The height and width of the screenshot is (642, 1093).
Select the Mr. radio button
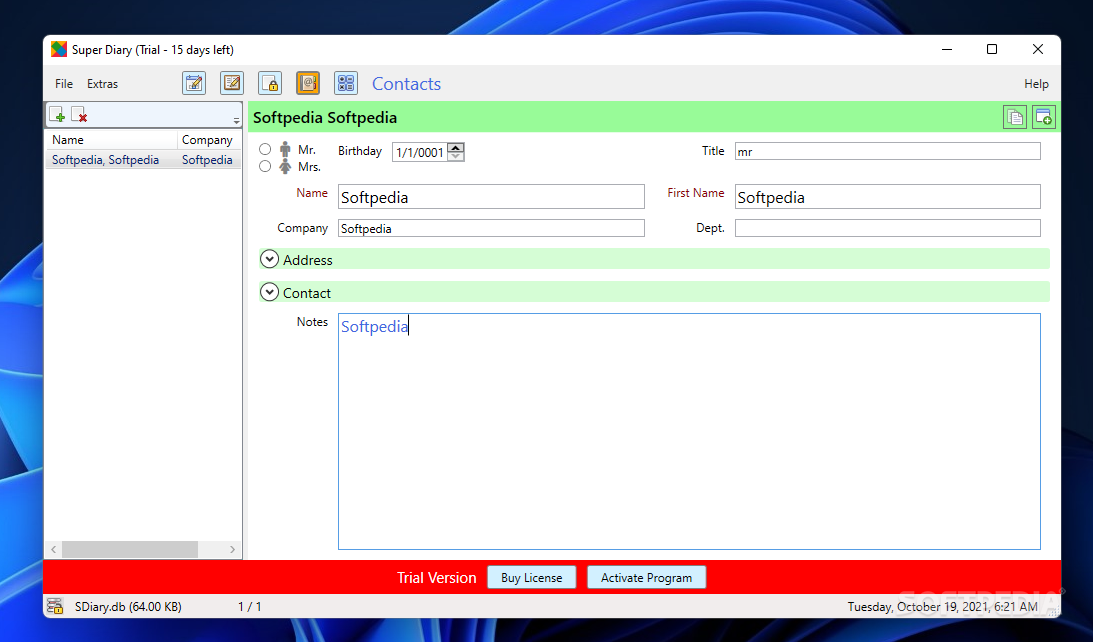pos(265,148)
